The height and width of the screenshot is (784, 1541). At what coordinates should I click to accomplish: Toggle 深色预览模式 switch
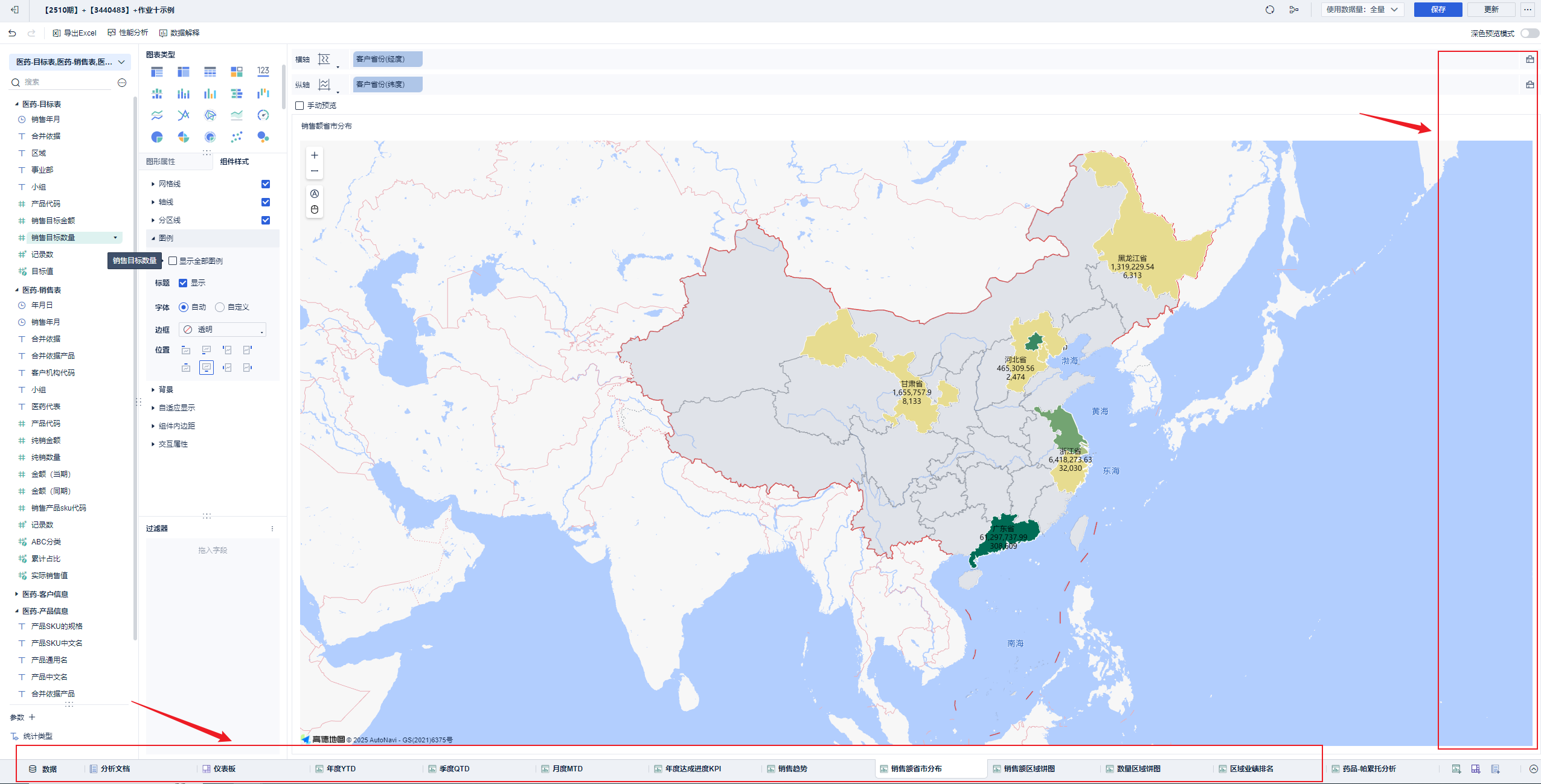[x=1529, y=33]
